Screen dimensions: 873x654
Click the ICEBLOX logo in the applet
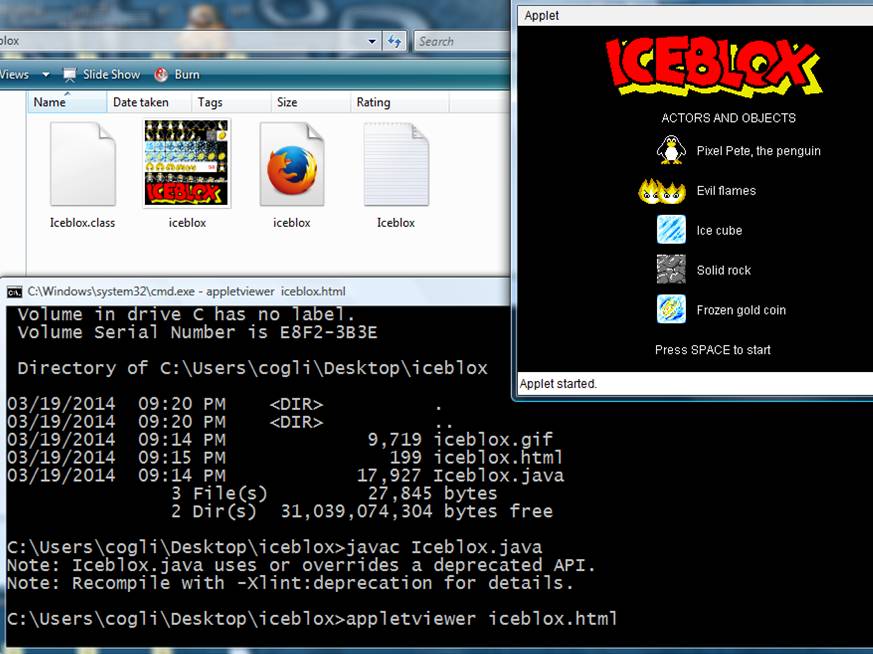pyautogui.click(x=714, y=66)
